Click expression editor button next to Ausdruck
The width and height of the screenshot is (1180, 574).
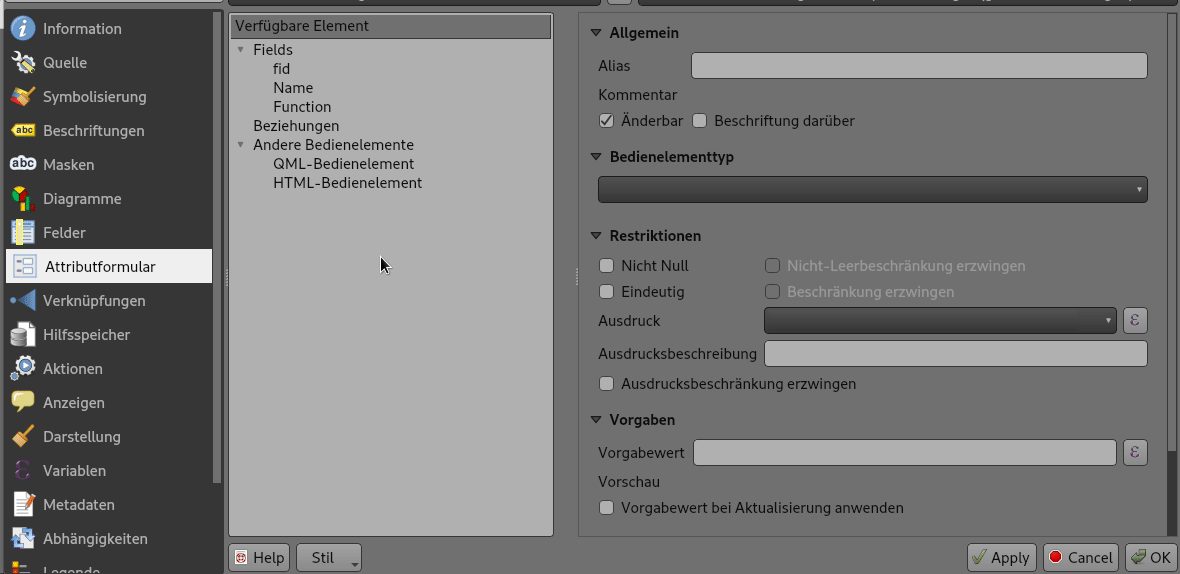point(1134,321)
